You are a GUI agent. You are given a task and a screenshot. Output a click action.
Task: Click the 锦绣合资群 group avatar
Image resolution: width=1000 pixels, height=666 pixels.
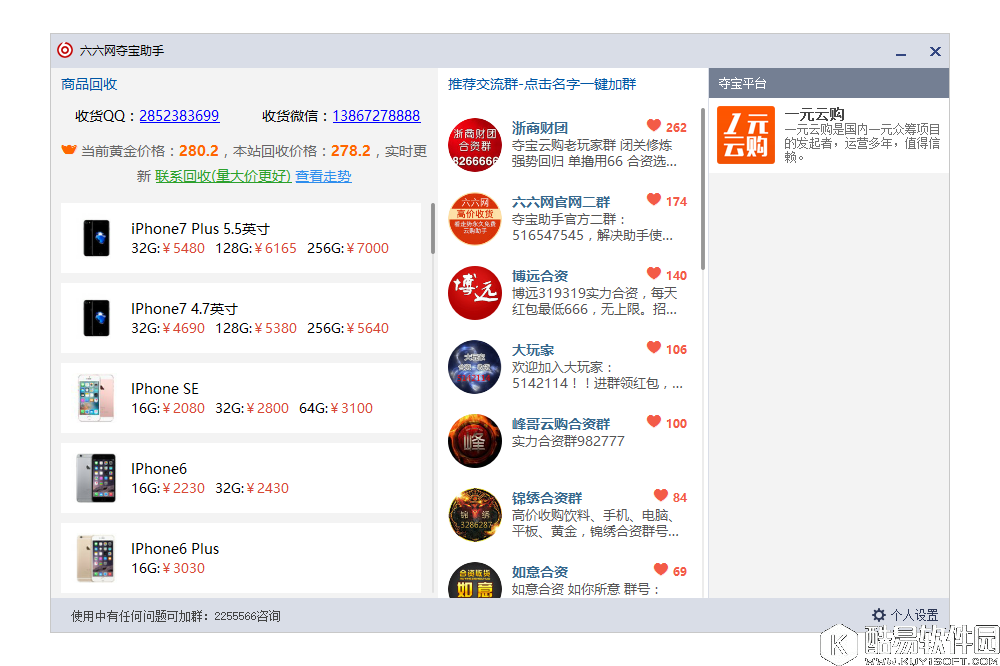point(474,515)
